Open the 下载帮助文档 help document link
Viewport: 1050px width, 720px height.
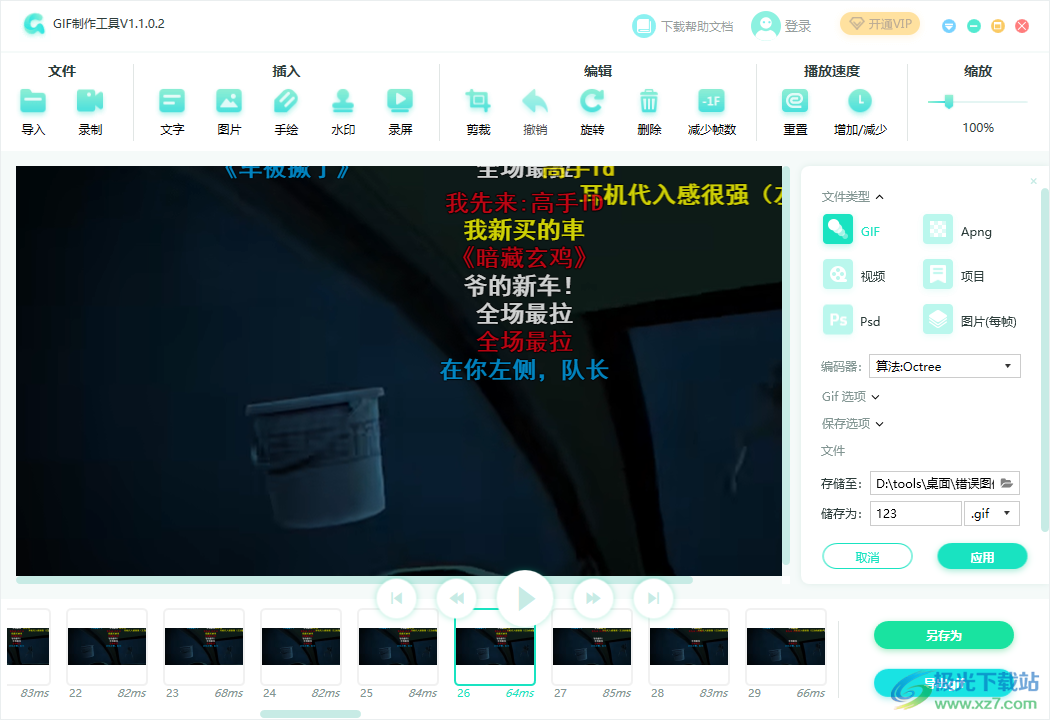683,26
